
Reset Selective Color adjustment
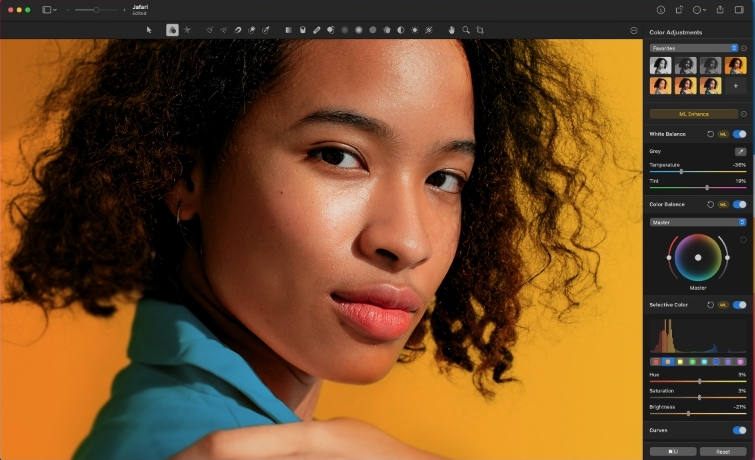[x=710, y=305]
